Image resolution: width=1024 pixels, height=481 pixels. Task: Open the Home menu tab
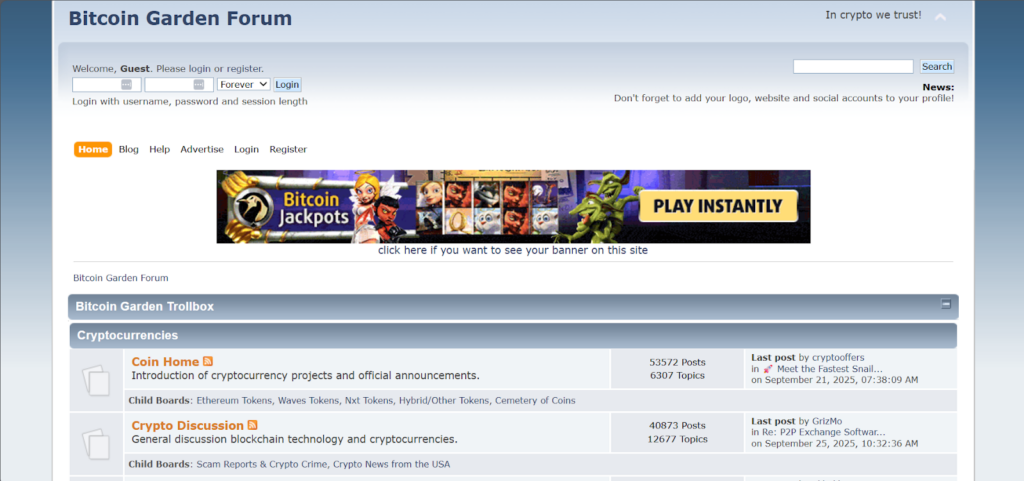[x=93, y=149]
